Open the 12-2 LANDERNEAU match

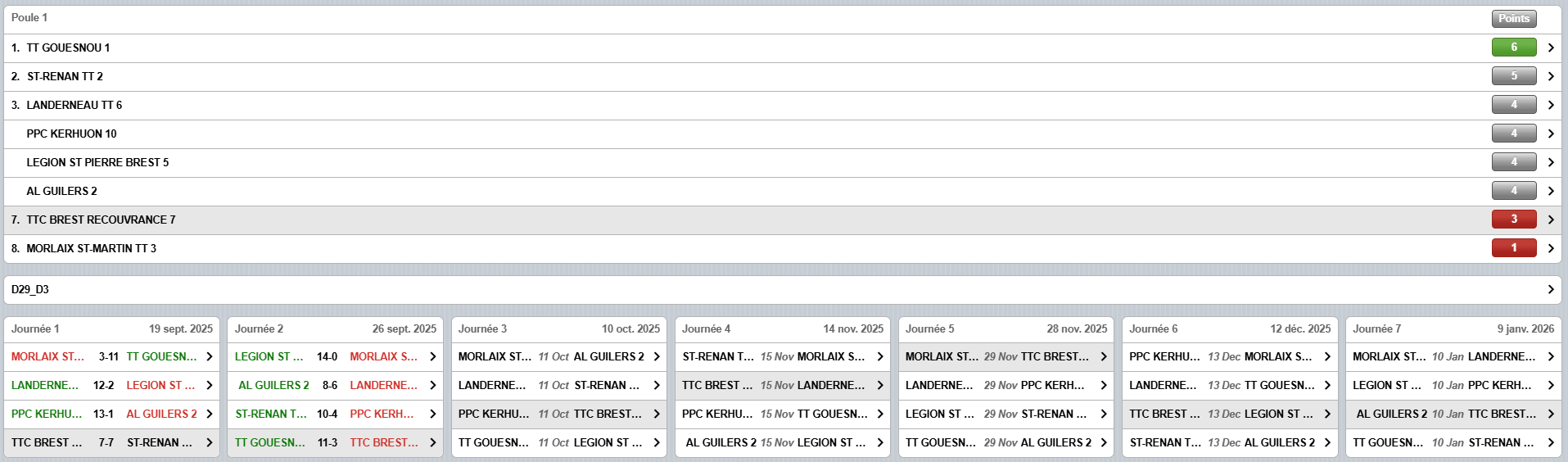pyautogui.click(x=210, y=385)
